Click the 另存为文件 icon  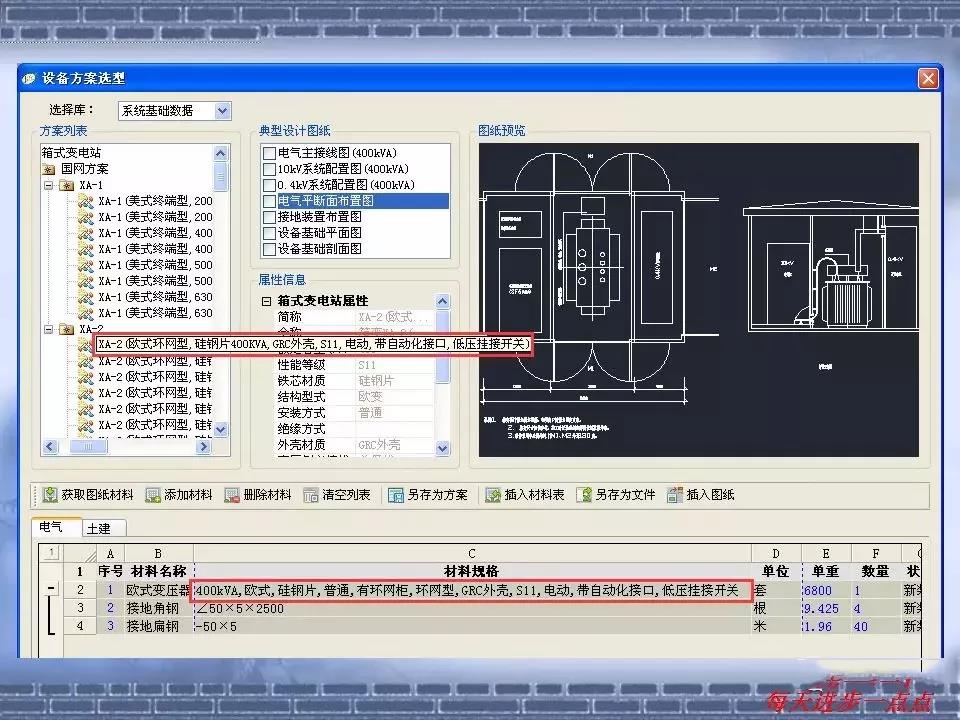tap(583, 495)
